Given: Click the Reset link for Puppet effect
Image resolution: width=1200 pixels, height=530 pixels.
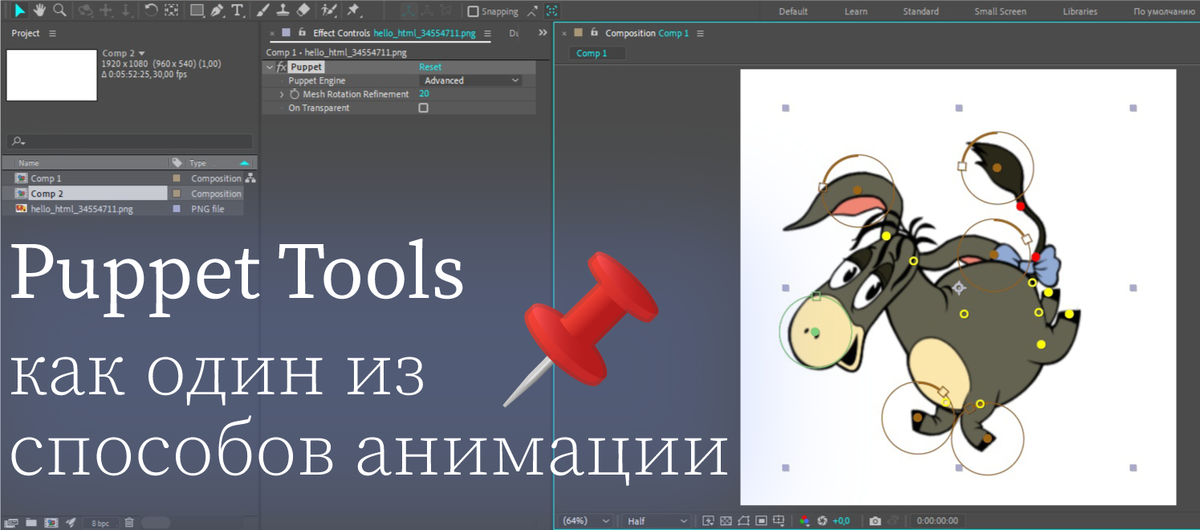Looking at the screenshot, I should click(x=430, y=67).
